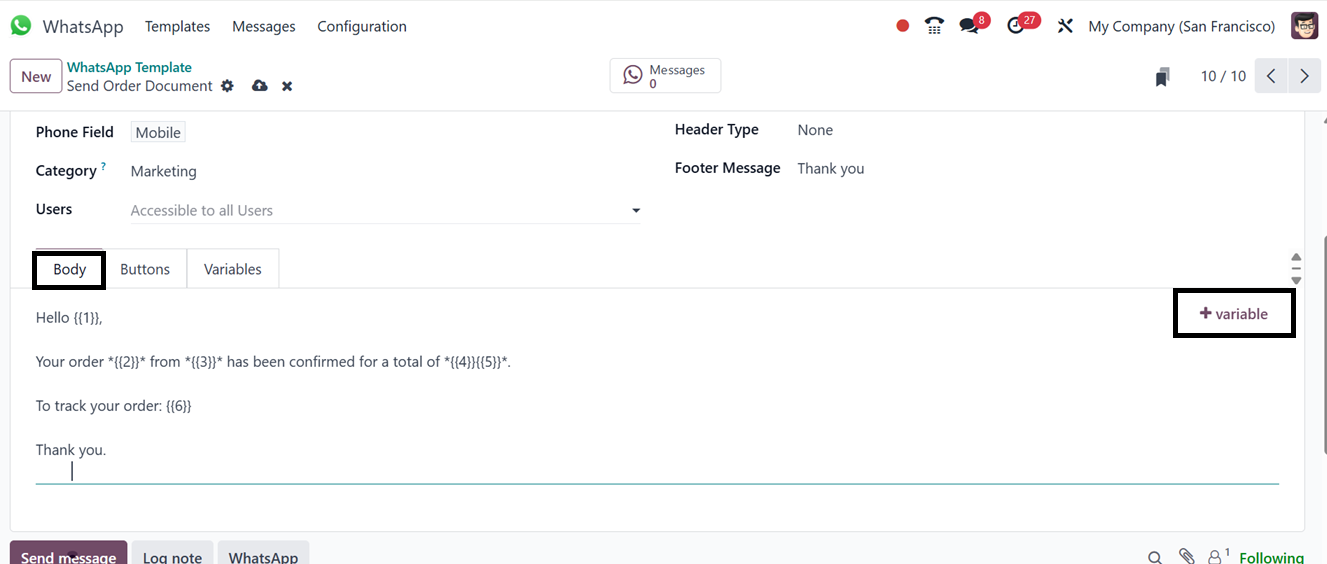Go to the previous record arrow
The image size is (1327, 564).
(x=1271, y=76)
